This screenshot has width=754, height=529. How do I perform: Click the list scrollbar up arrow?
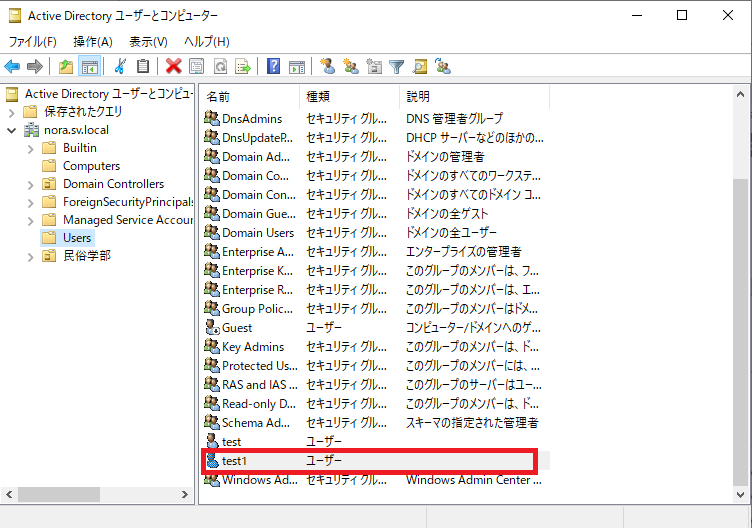pyautogui.click(x=740, y=95)
